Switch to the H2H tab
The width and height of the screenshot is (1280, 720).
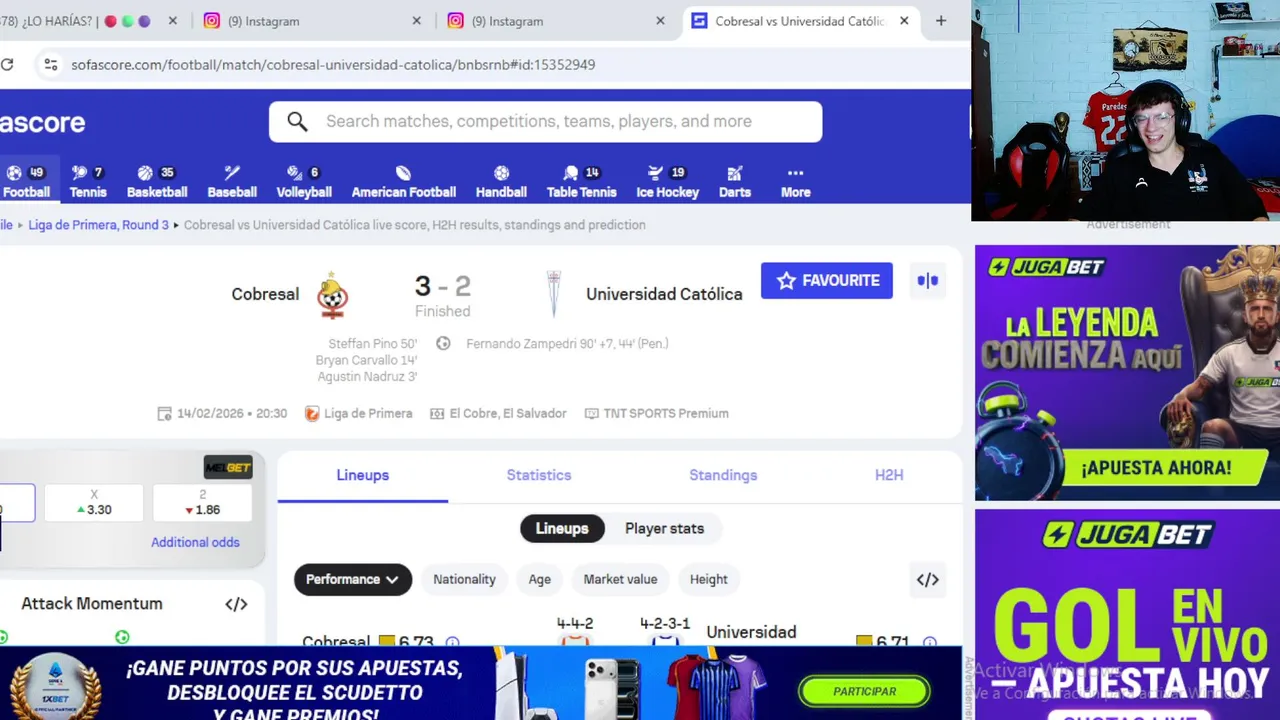[889, 475]
